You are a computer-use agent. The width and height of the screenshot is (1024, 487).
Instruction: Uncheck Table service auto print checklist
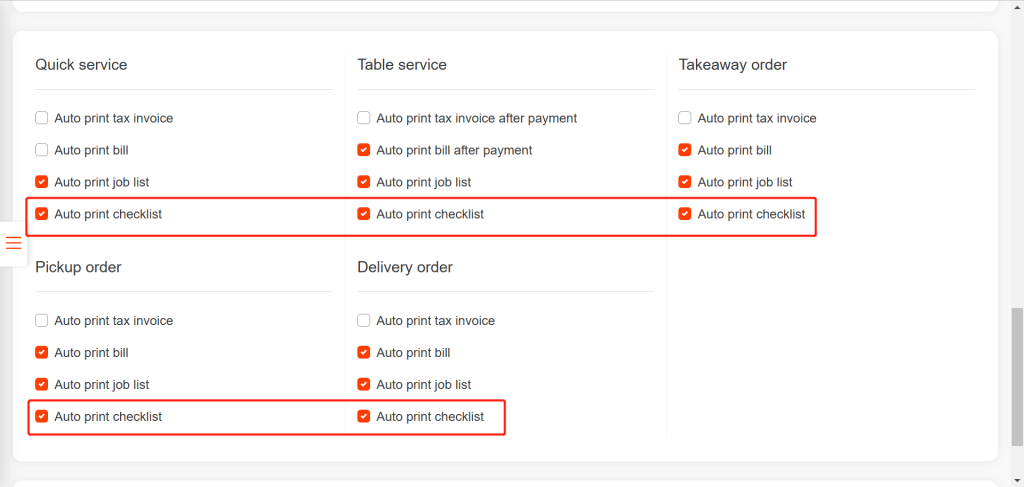[364, 214]
